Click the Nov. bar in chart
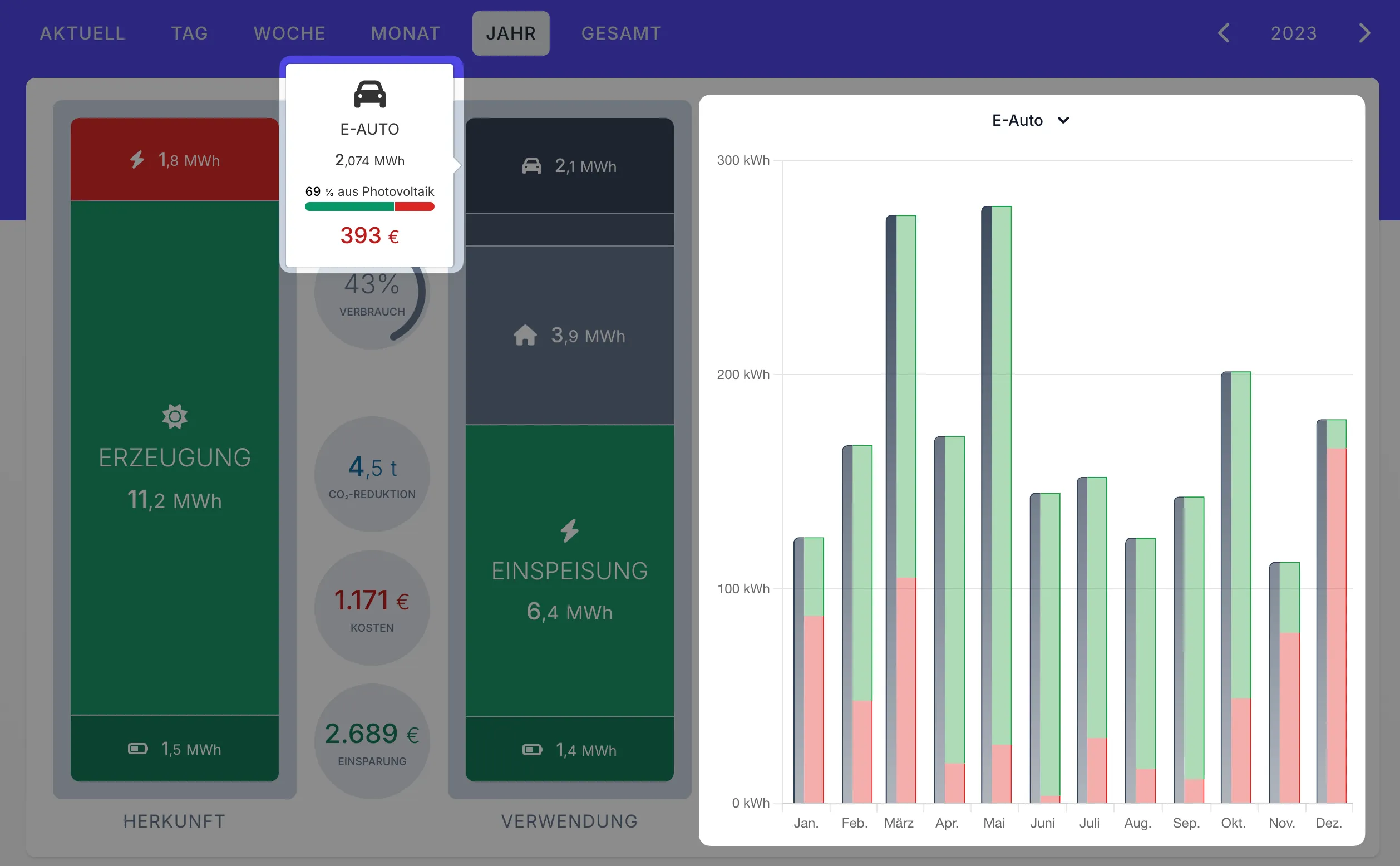Screen dimensions: 1400x866 tap(1284, 682)
